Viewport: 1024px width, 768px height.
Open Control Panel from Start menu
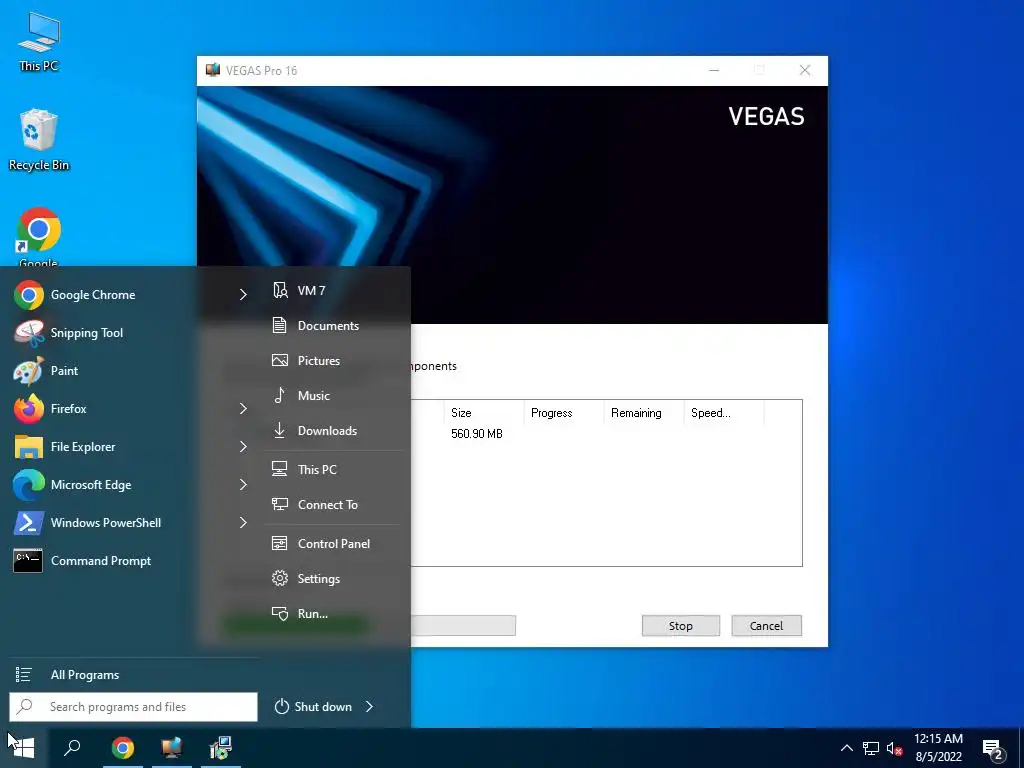click(334, 543)
